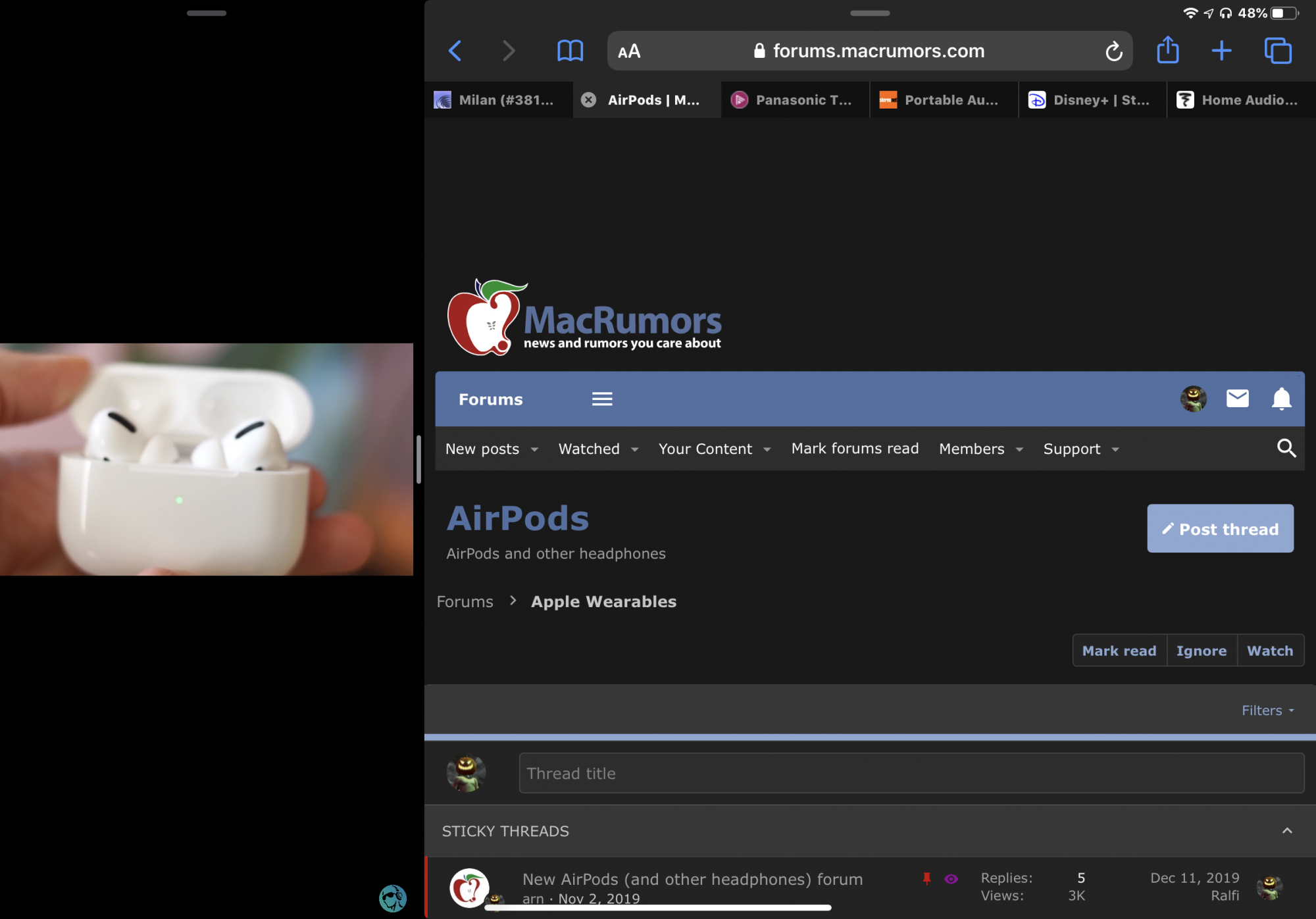This screenshot has height=919, width=1316.
Task: Open alerts bell icon
Action: pos(1281,399)
